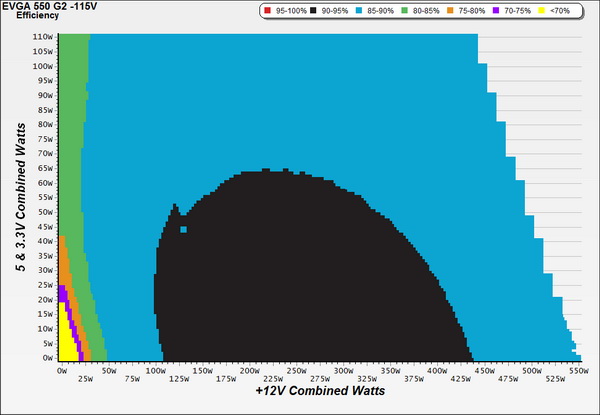Viewport: 600px width, 415px height.
Task: Click the '95-100%' legend label
Action: 291,11
